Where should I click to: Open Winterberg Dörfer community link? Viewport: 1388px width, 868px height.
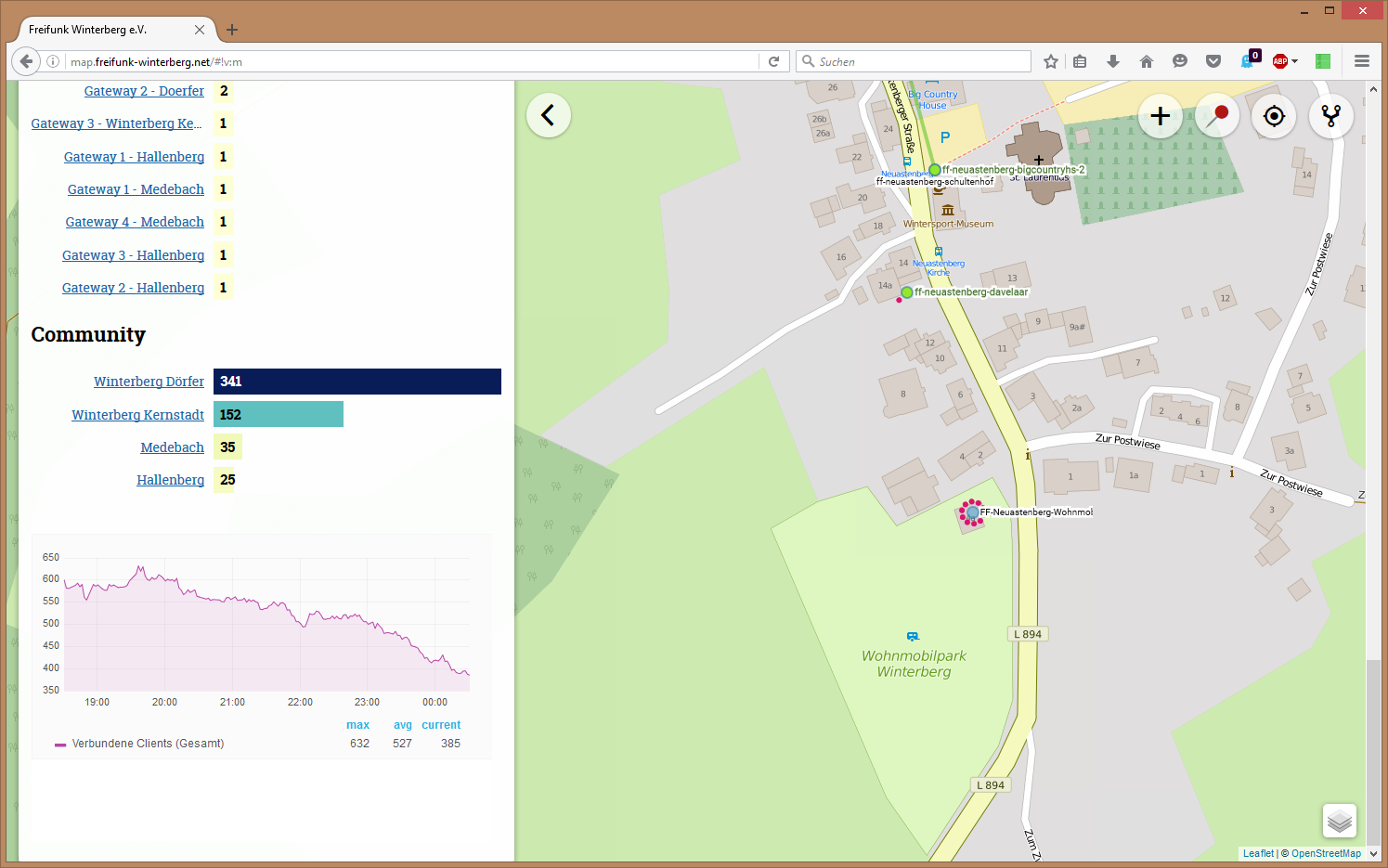tap(149, 382)
